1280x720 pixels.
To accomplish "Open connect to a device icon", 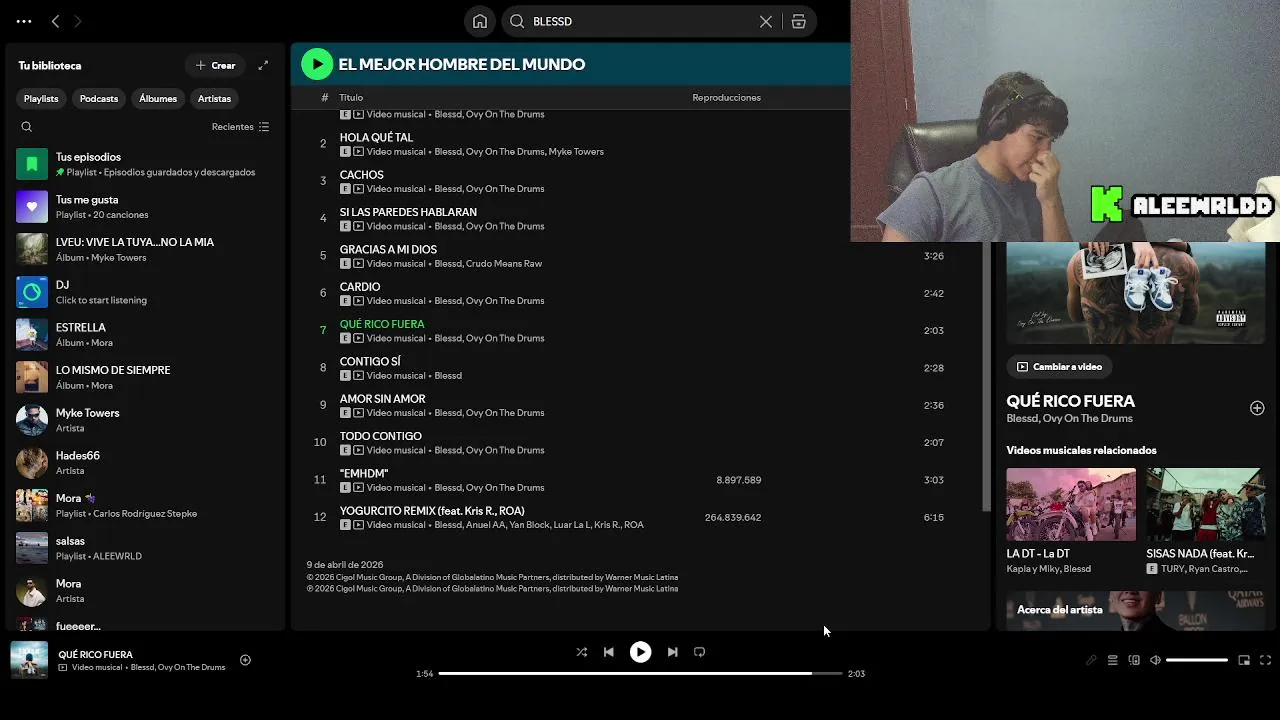I will pos(1134,660).
